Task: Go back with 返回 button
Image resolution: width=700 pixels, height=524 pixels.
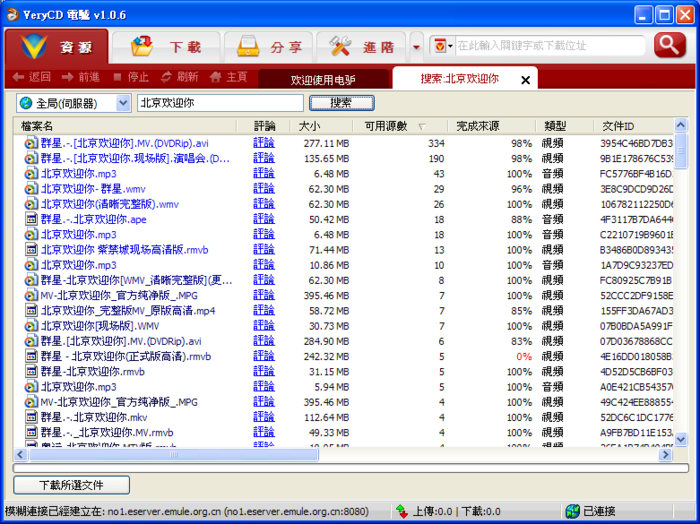Action: point(32,77)
